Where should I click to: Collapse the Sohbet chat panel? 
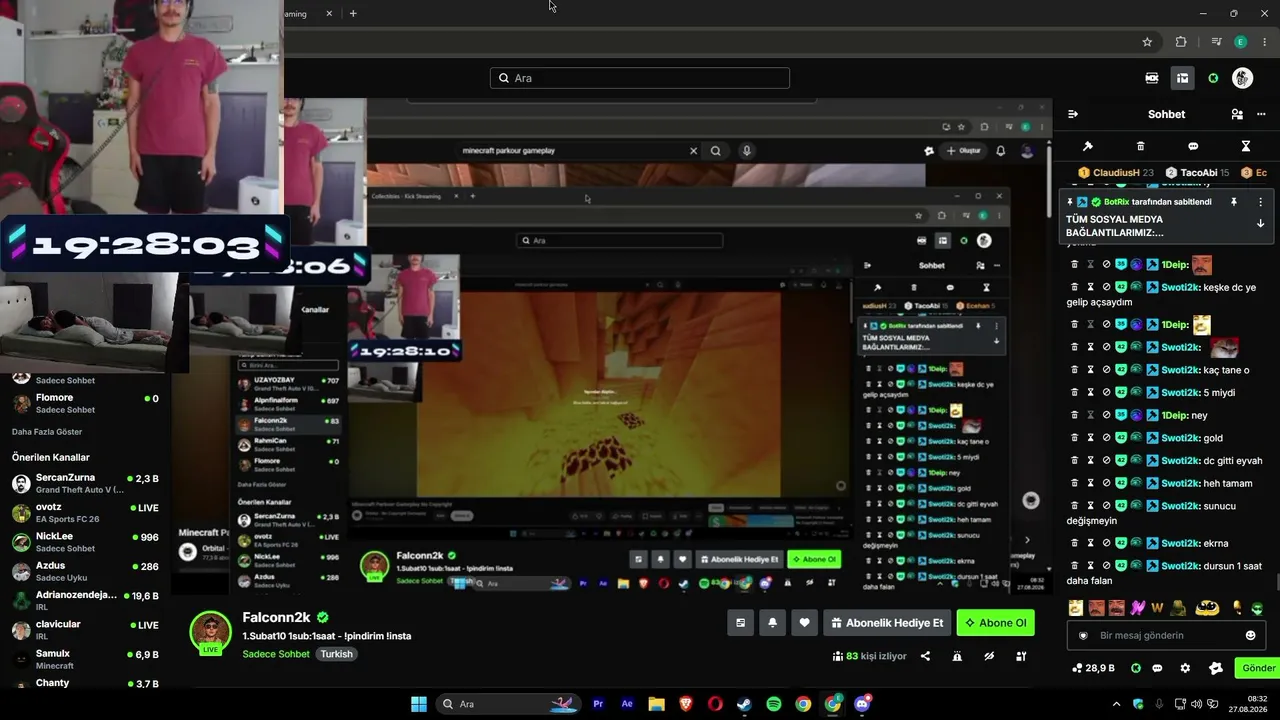pos(1073,114)
